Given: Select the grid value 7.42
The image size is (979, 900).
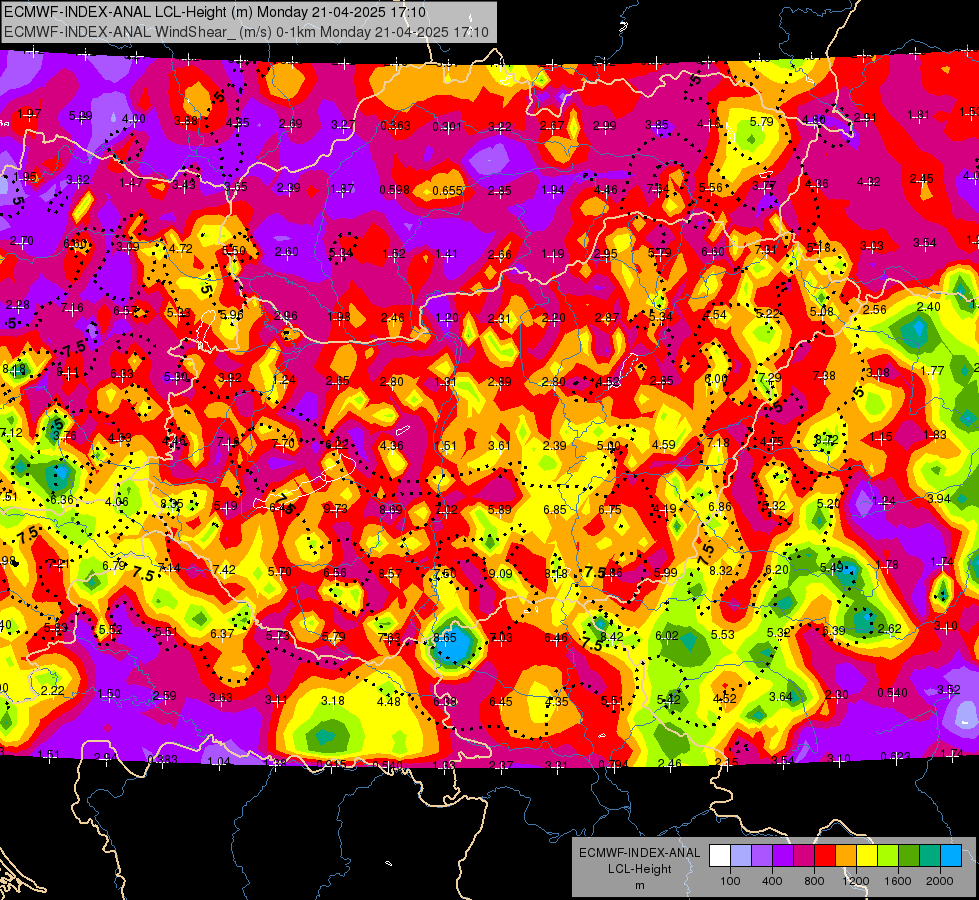Looking at the screenshot, I should pos(224,569).
